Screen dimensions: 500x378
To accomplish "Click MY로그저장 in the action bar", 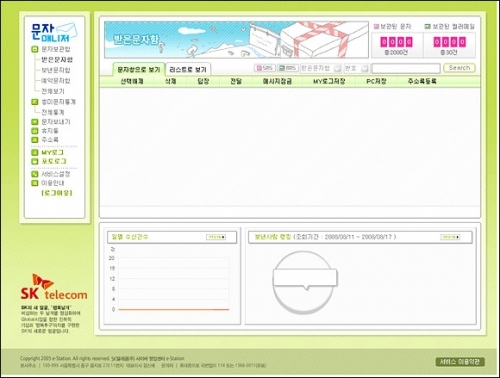I will pyautogui.click(x=329, y=81).
